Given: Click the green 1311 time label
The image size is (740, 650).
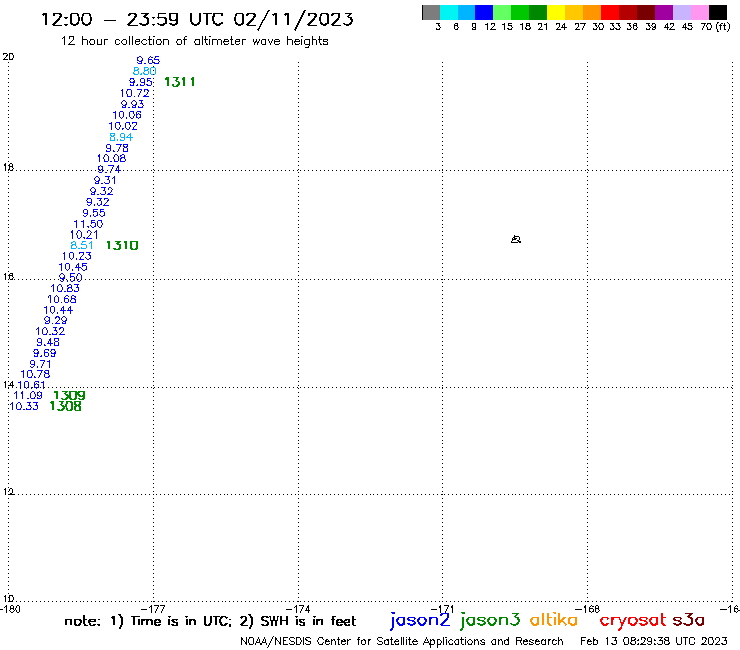Looking at the screenshot, I should click(x=179, y=82).
